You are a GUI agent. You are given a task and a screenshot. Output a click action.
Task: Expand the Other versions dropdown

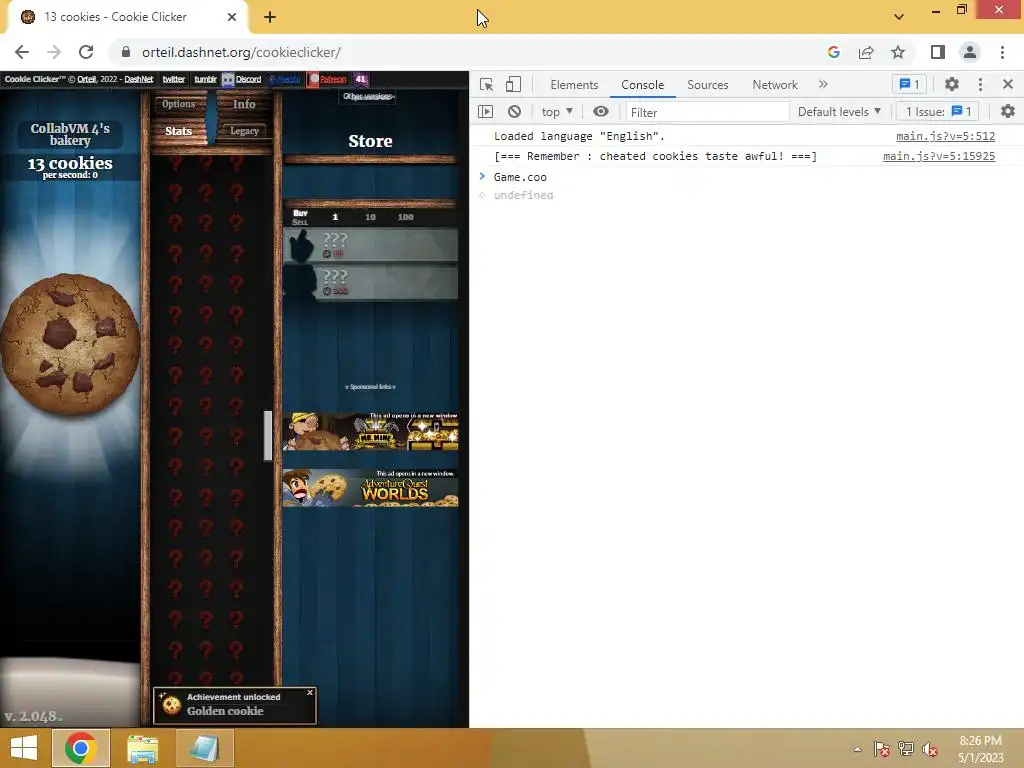pyautogui.click(x=369, y=97)
